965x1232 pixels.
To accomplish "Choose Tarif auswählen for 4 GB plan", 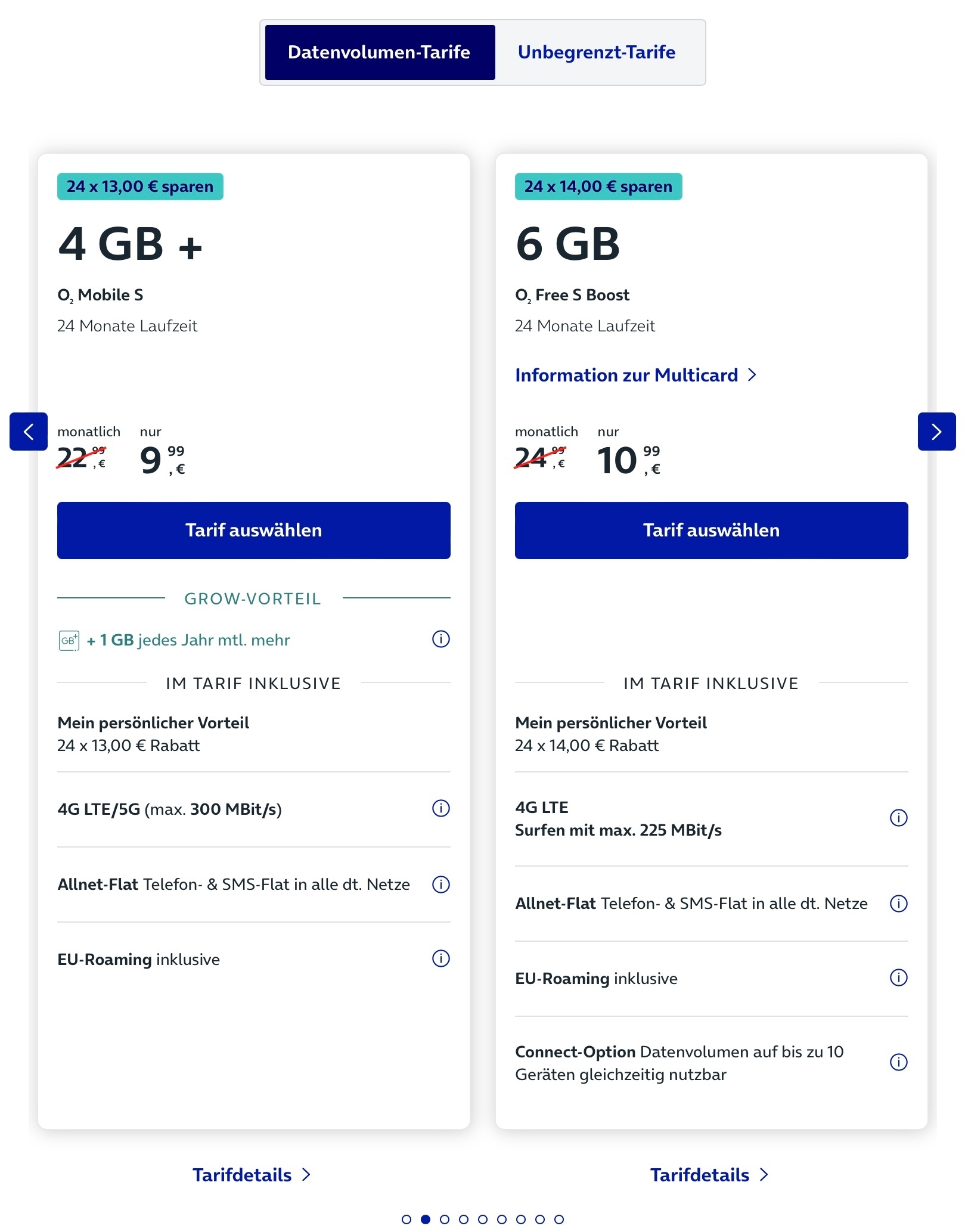I will coord(254,530).
